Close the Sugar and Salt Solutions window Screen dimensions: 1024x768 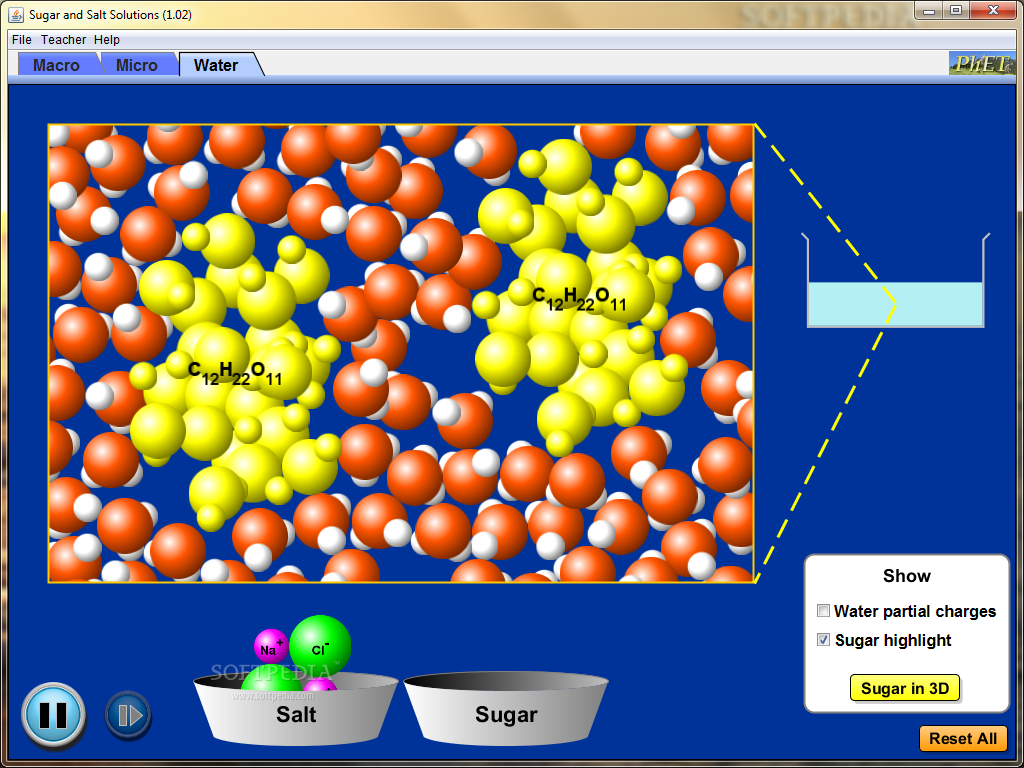(x=993, y=10)
